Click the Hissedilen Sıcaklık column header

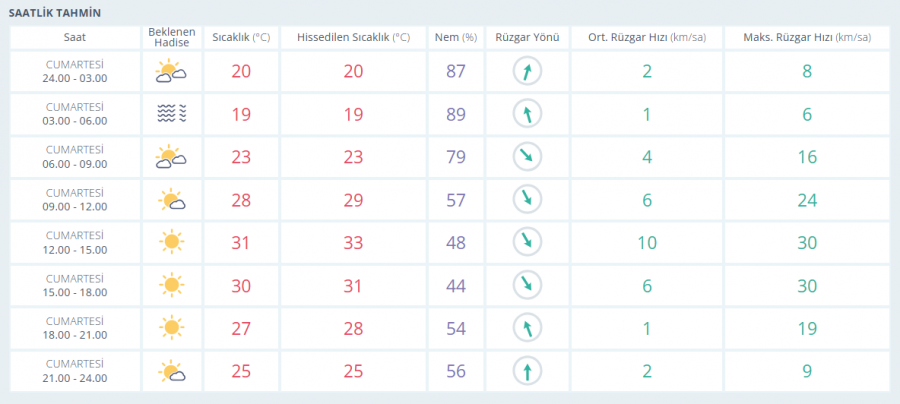354,38
